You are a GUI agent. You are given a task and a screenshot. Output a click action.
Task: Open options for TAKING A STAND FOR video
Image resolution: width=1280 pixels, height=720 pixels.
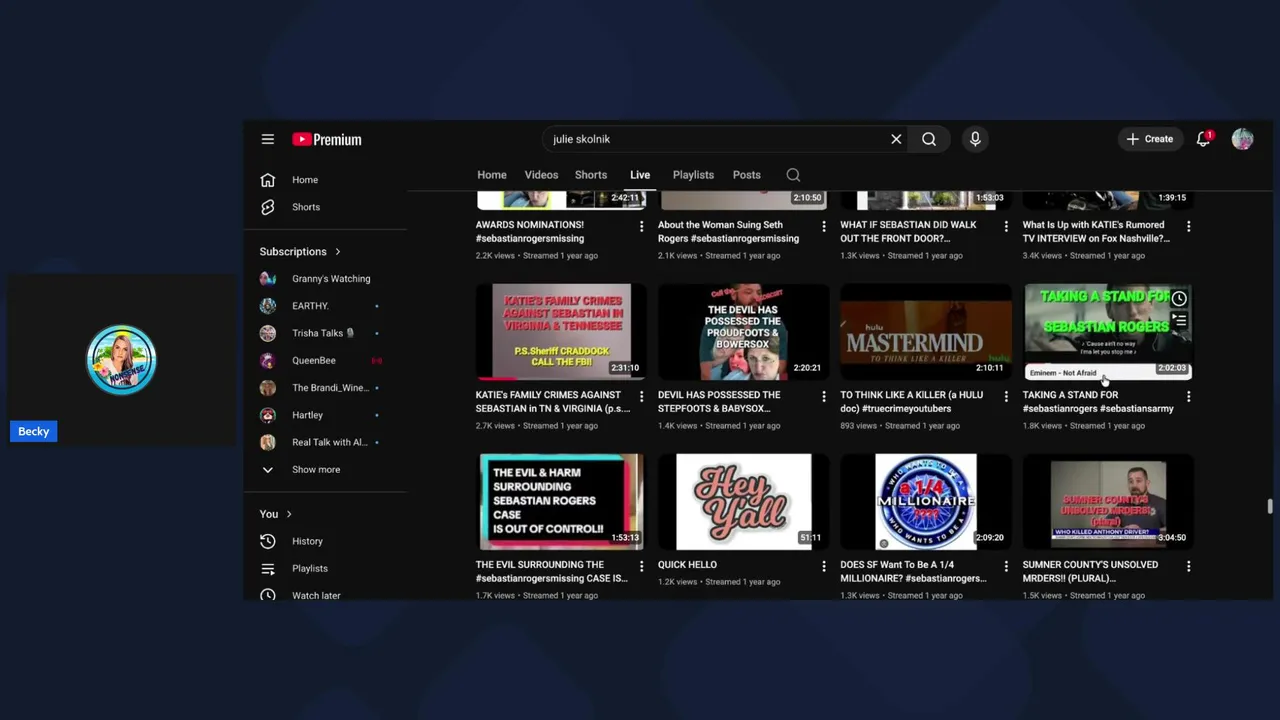pyautogui.click(x=1188, y=397)
